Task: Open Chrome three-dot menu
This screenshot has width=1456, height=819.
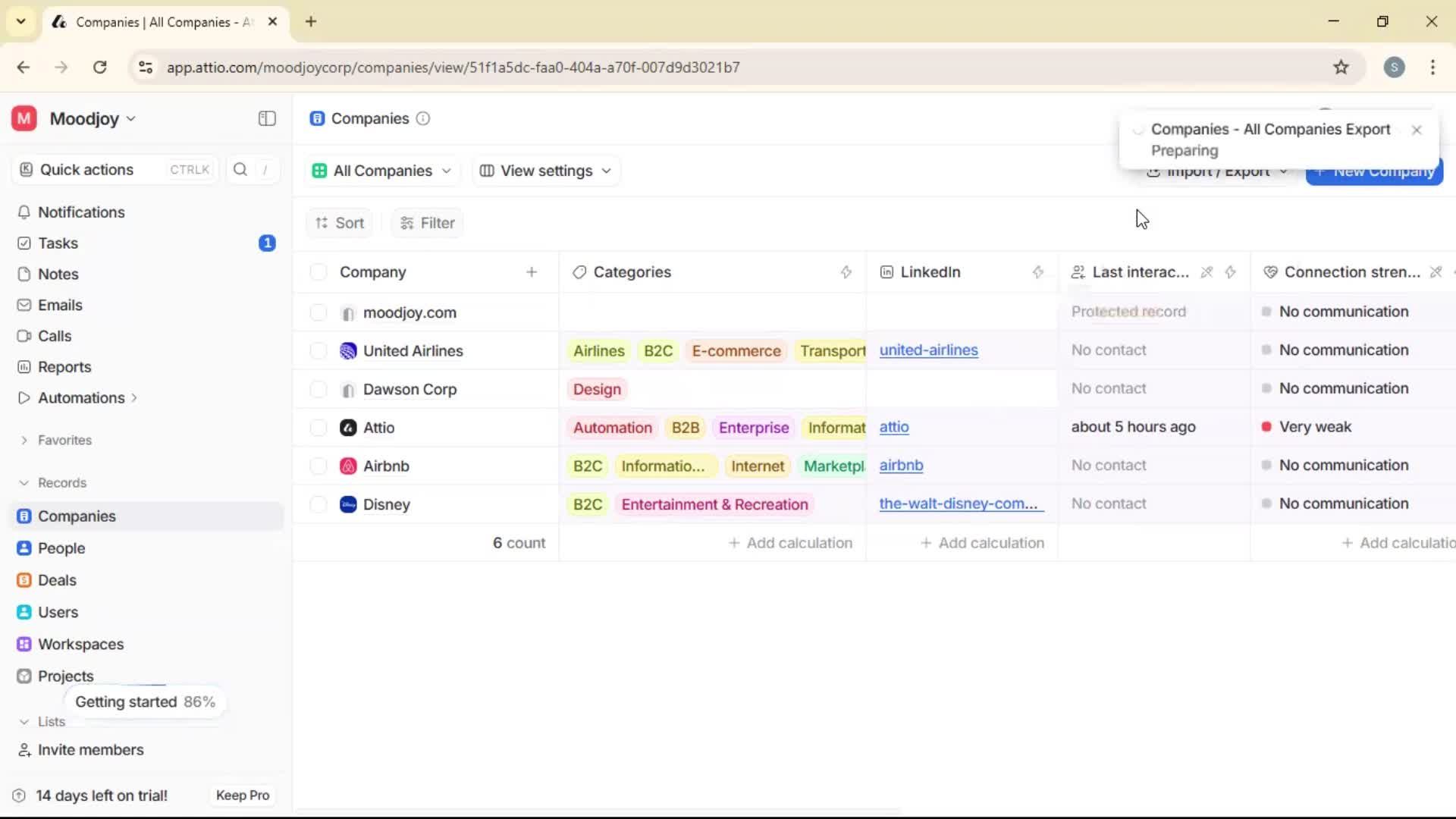Action: point(1432,67)
